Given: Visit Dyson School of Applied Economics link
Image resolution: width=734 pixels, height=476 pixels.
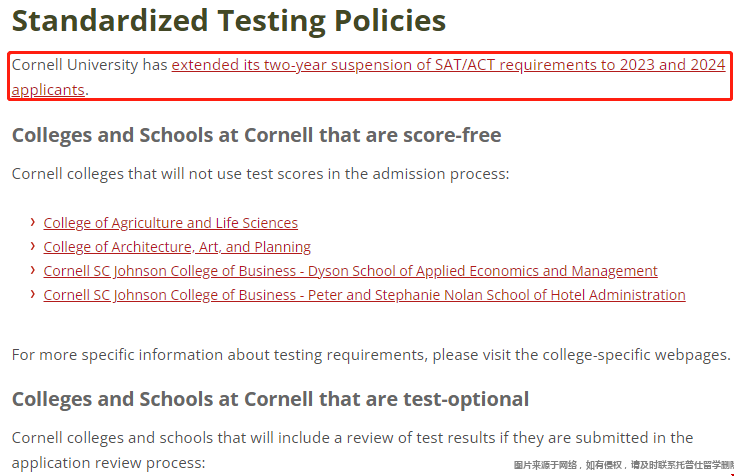Looking at the screenshot, I should click(350, 271).
